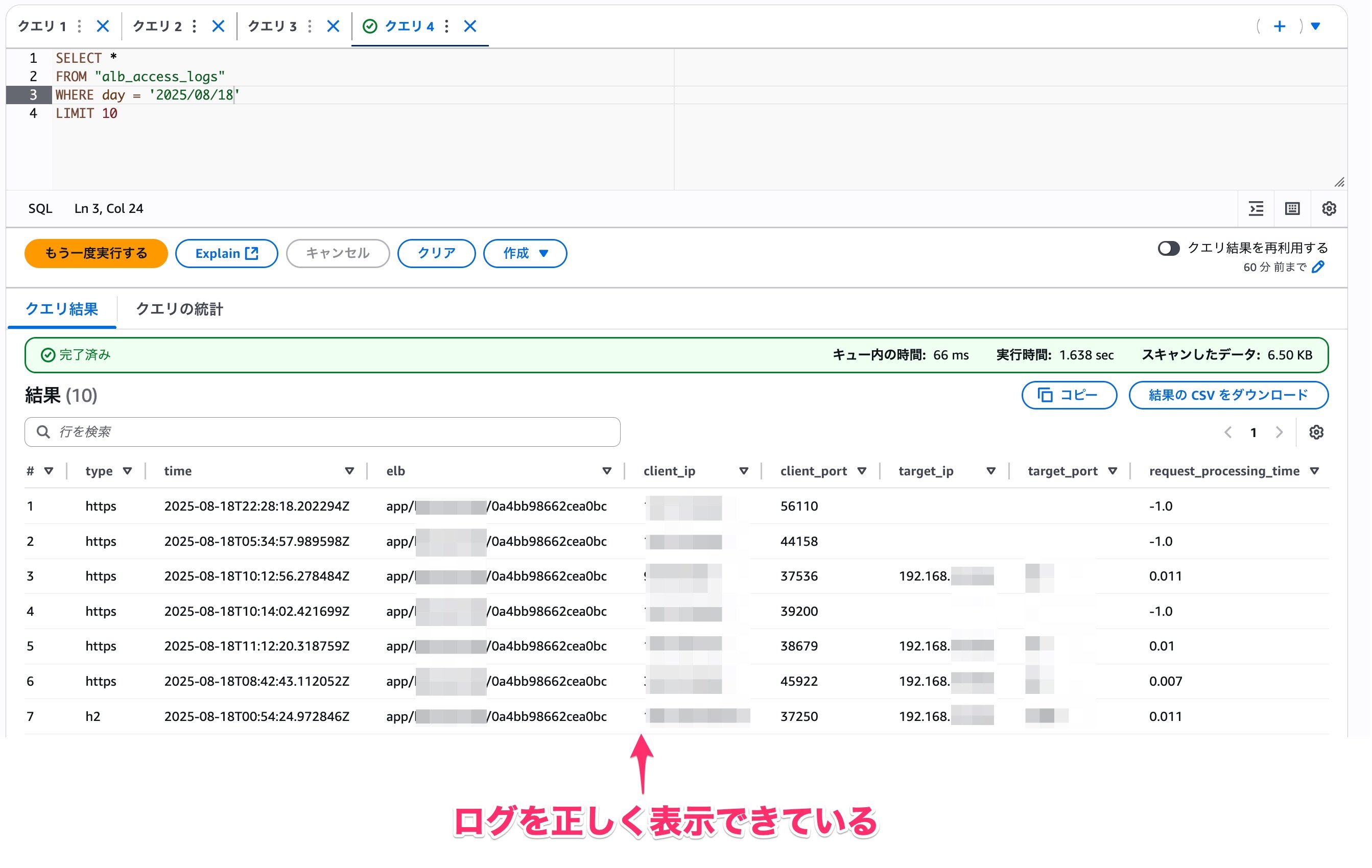Open the クエリ 2 tab options menu
Viewport: 1372px width, 868px height.
click(x=194, y=26)
